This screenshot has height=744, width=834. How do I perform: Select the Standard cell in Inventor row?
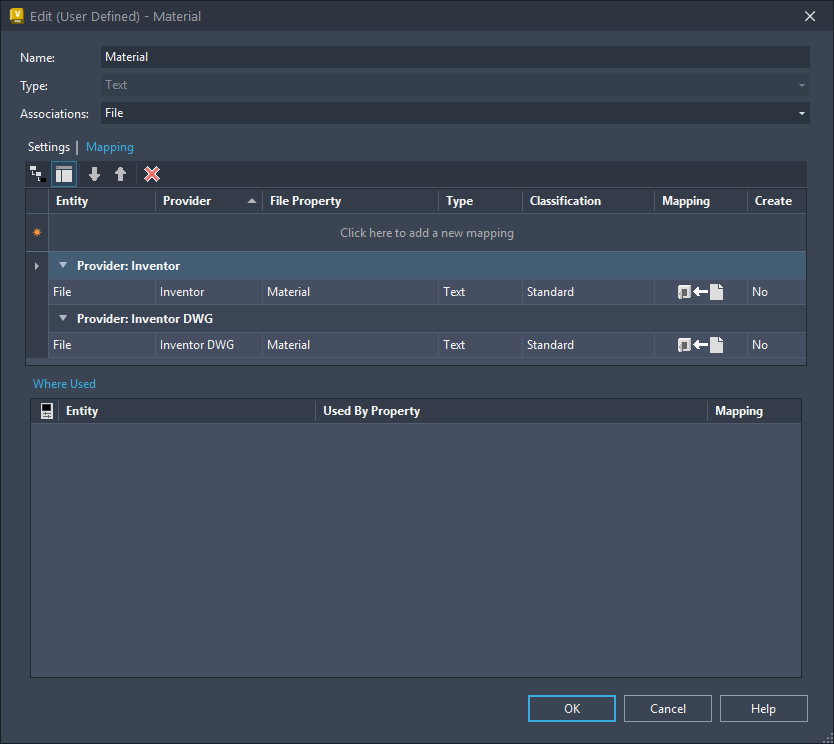[x=588, y=292]
